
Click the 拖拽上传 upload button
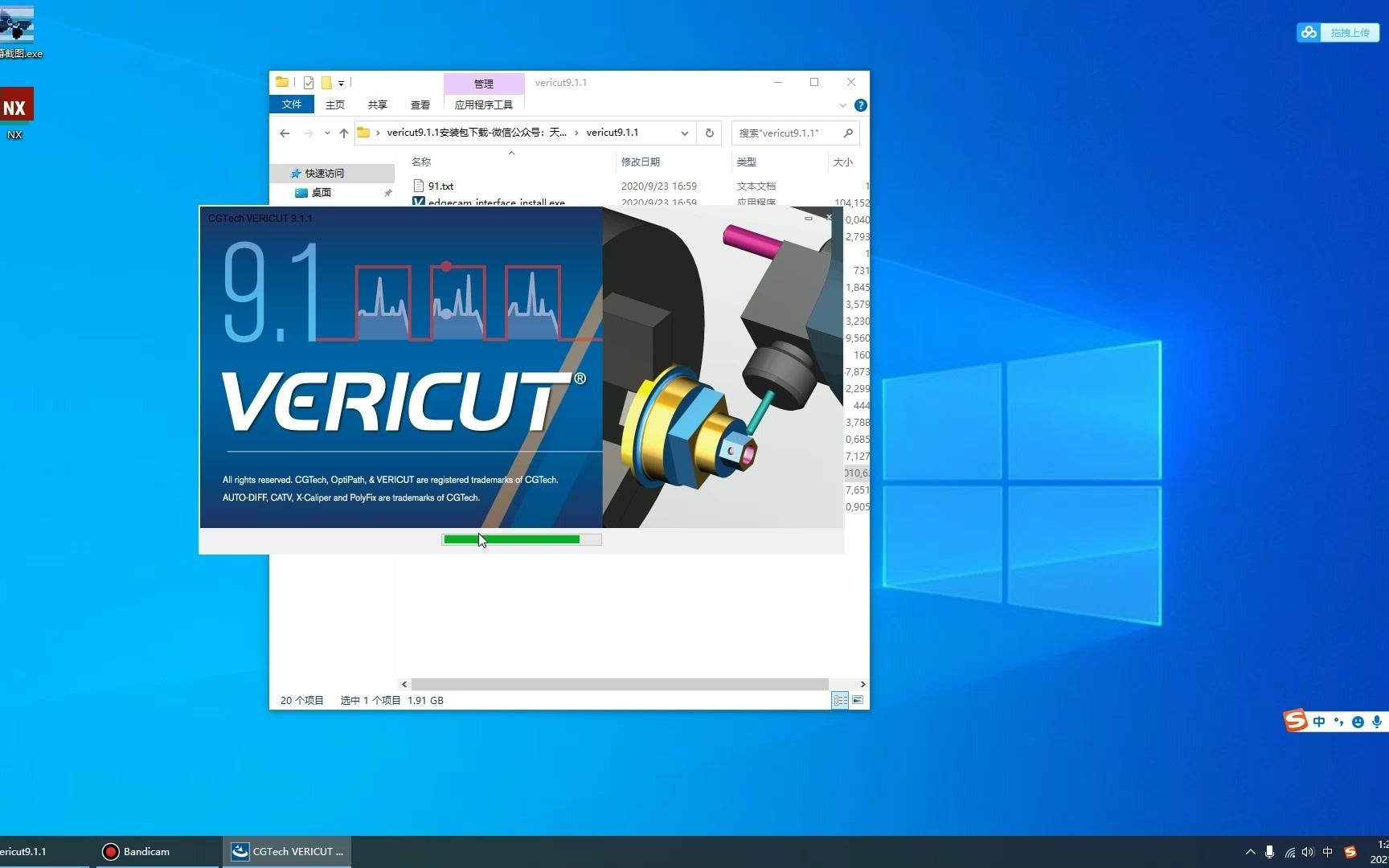(x=1337, y=32)
